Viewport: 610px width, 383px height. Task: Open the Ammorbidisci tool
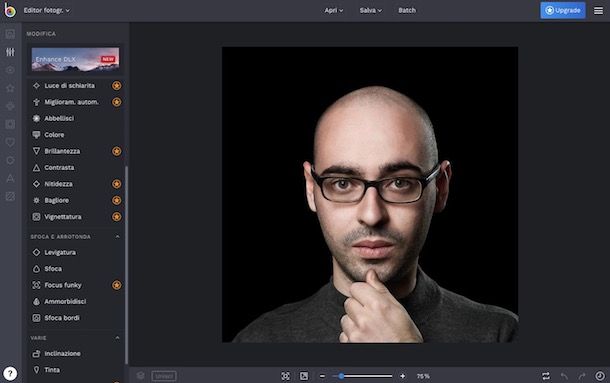click(76, 301)
